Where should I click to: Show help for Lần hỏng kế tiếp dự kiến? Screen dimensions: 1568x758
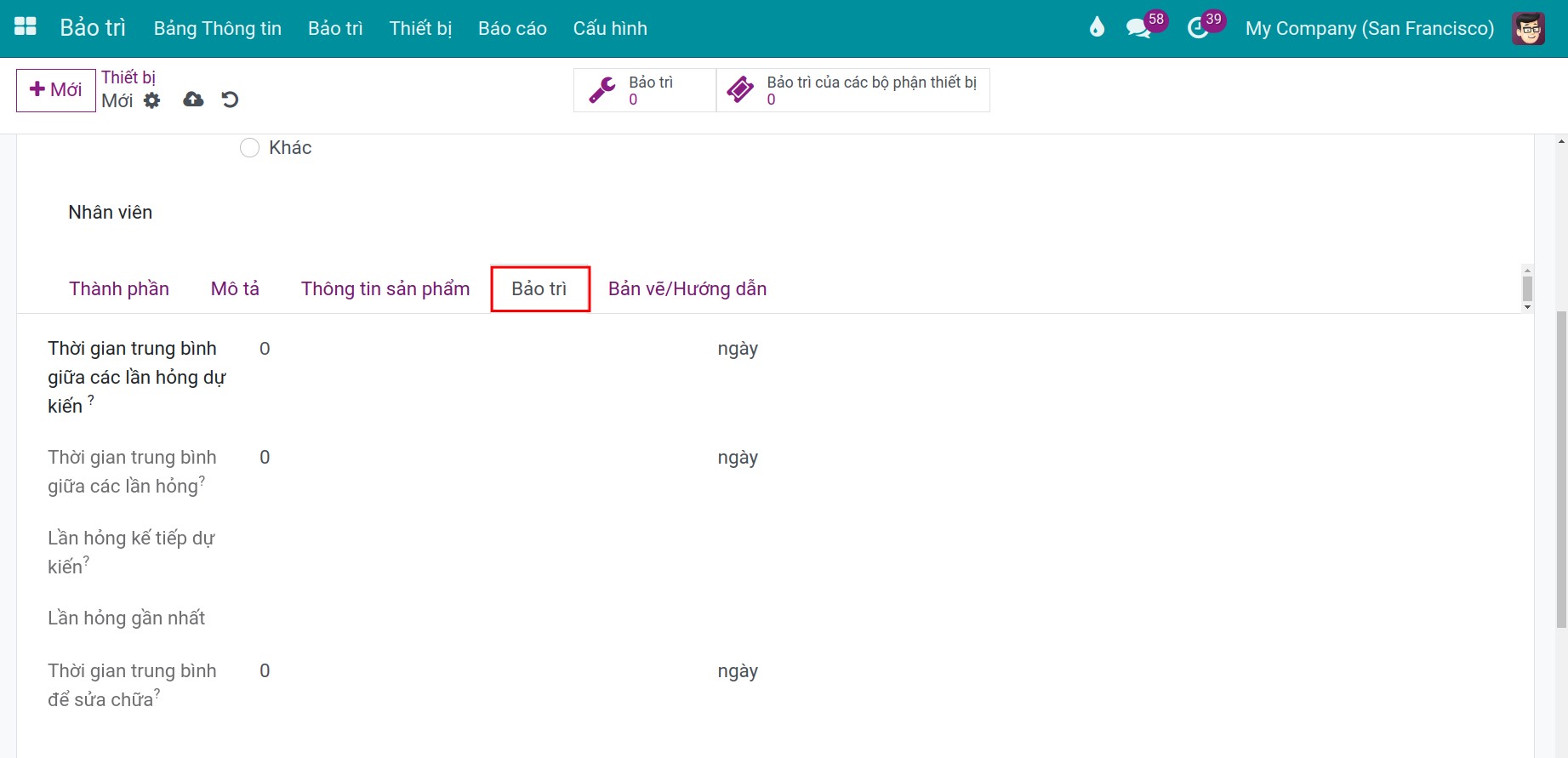(x=86, y=561)
